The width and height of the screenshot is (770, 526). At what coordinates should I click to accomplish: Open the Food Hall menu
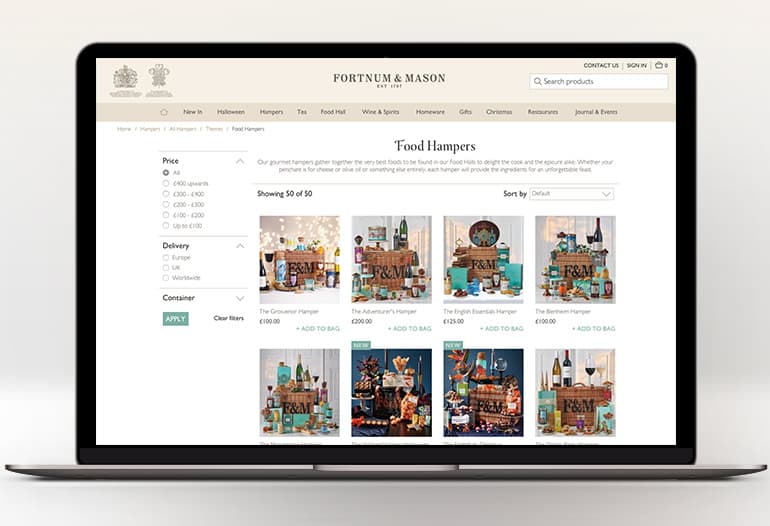point(333,112)
